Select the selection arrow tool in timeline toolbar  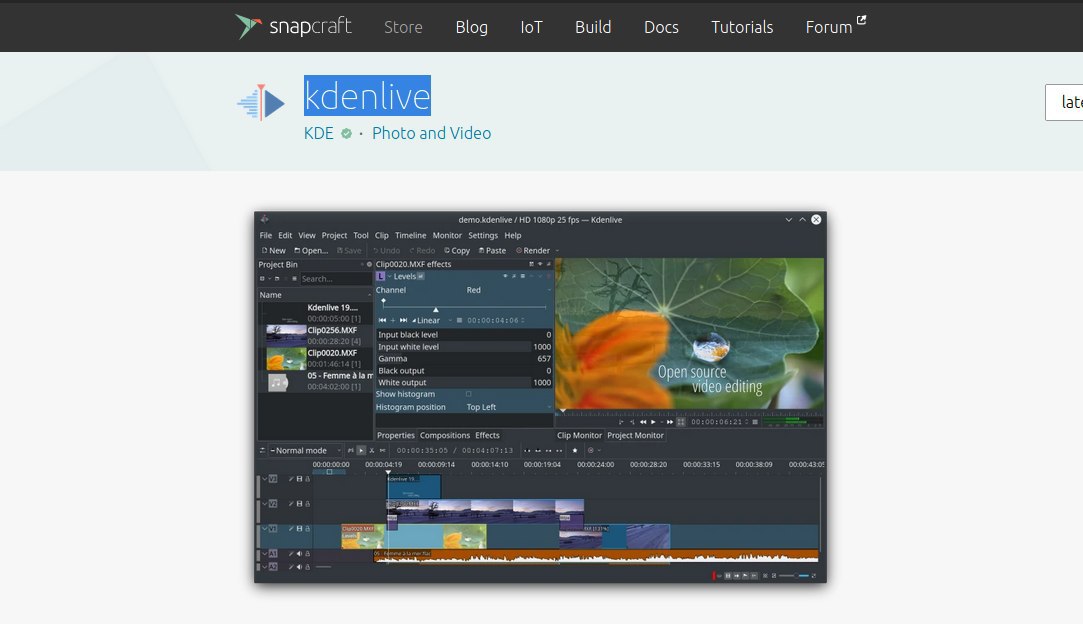tap(361, 451)
